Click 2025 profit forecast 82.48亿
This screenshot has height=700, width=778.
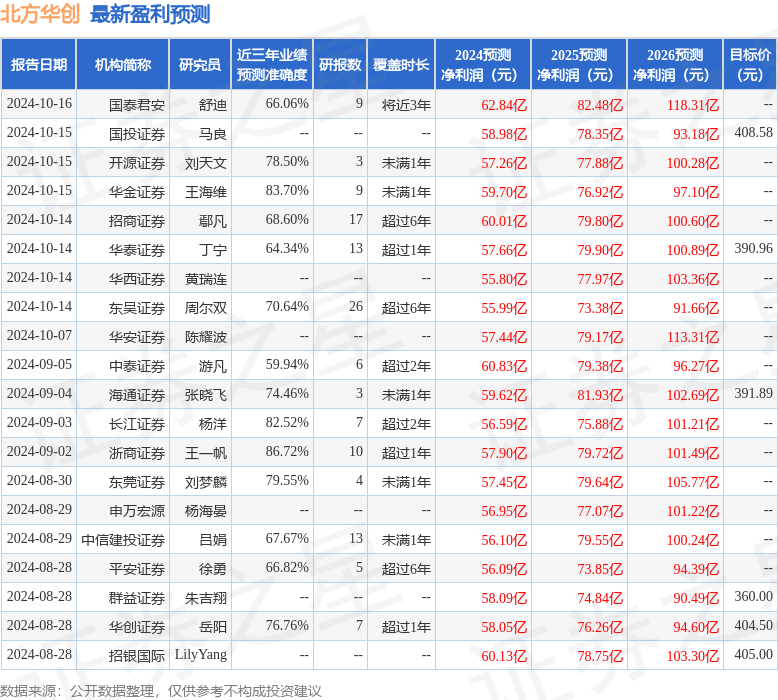pos(600,105)
